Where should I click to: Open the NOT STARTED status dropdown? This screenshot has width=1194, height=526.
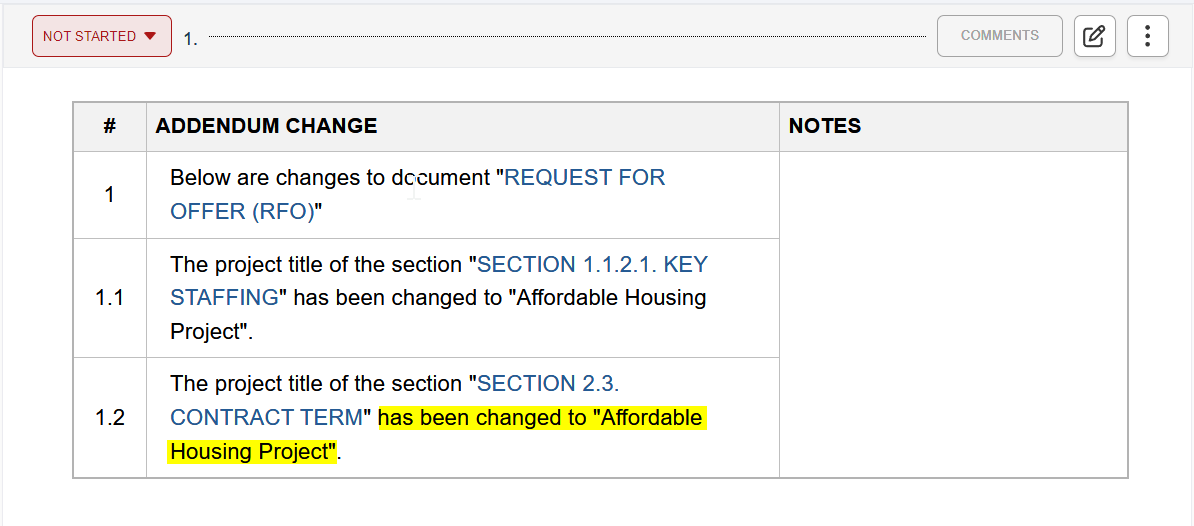click(102, 36)
